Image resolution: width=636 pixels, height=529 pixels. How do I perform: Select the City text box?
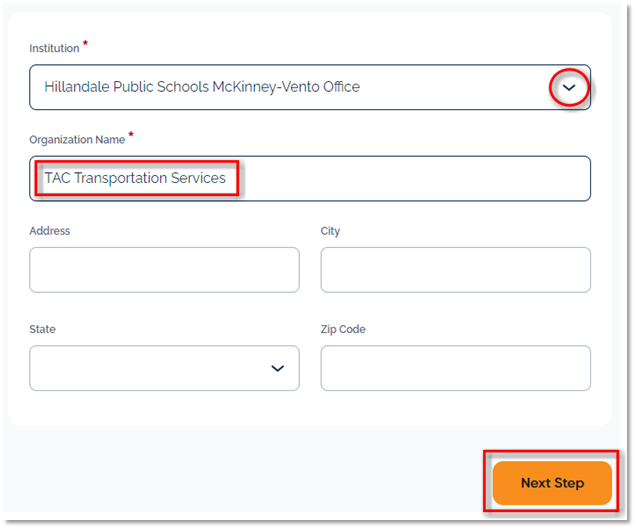pos(455,270)
